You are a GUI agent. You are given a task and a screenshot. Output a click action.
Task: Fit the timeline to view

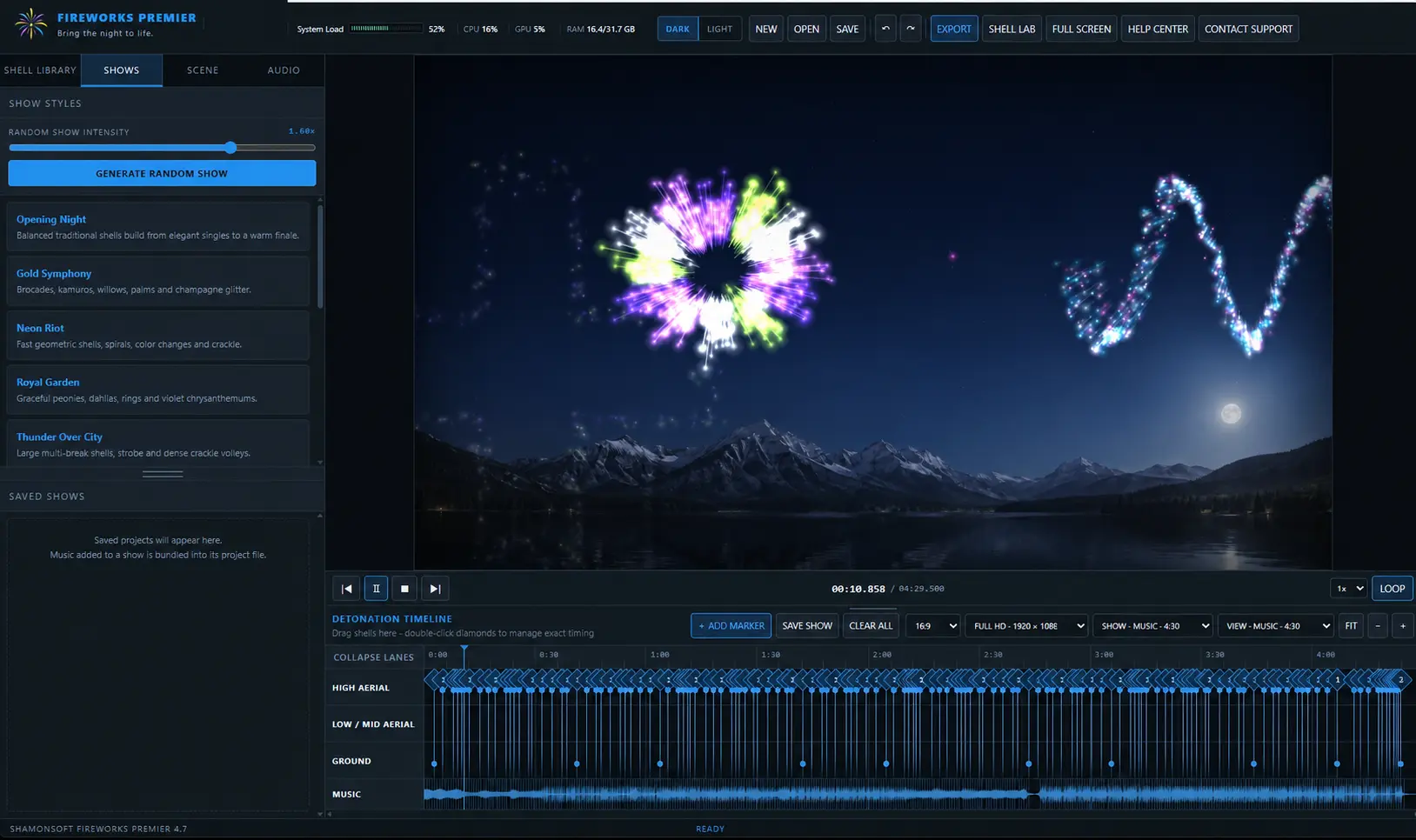coord(1351,626)
